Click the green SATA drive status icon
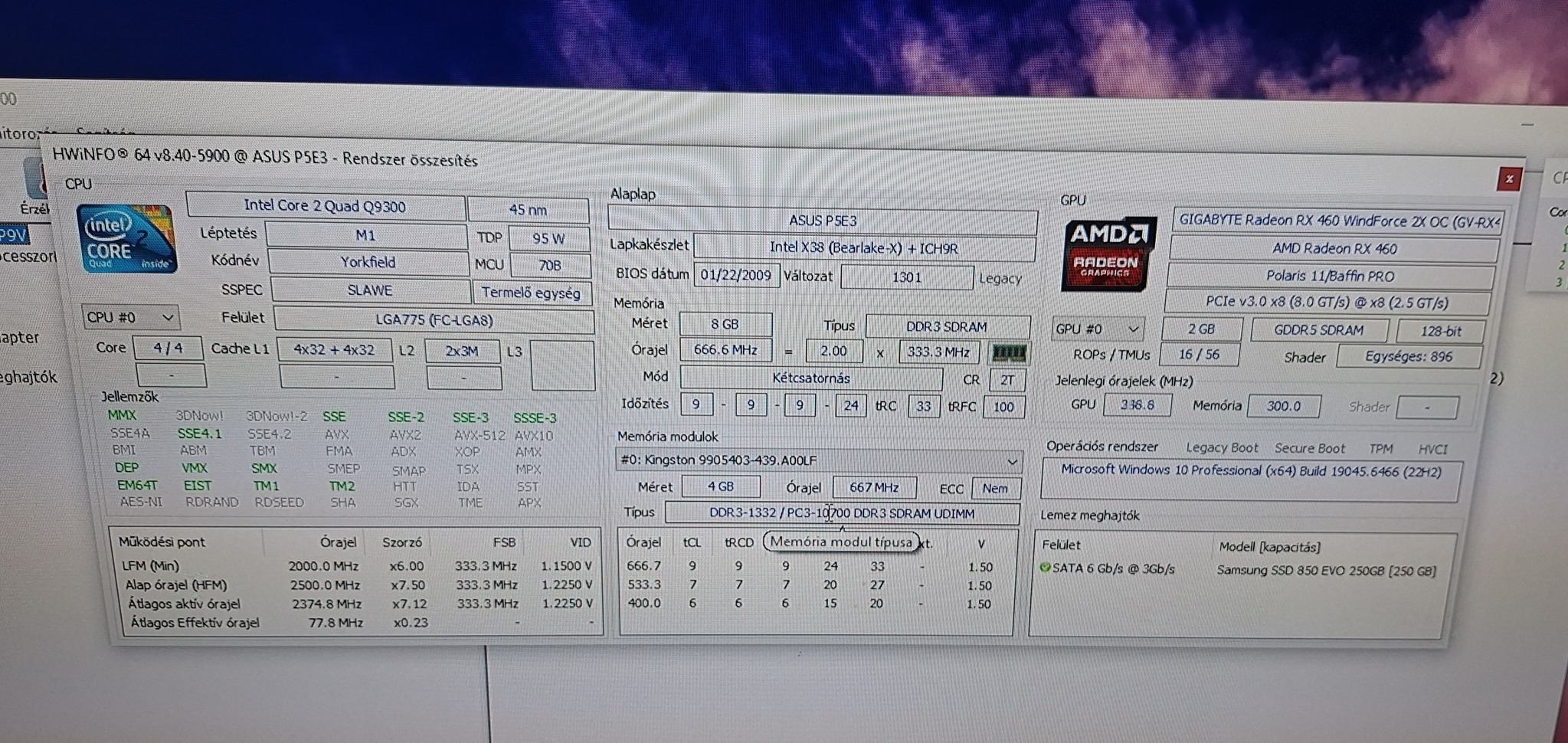The width and height of the screenshot is (1568, 743). coord(1045,568)
